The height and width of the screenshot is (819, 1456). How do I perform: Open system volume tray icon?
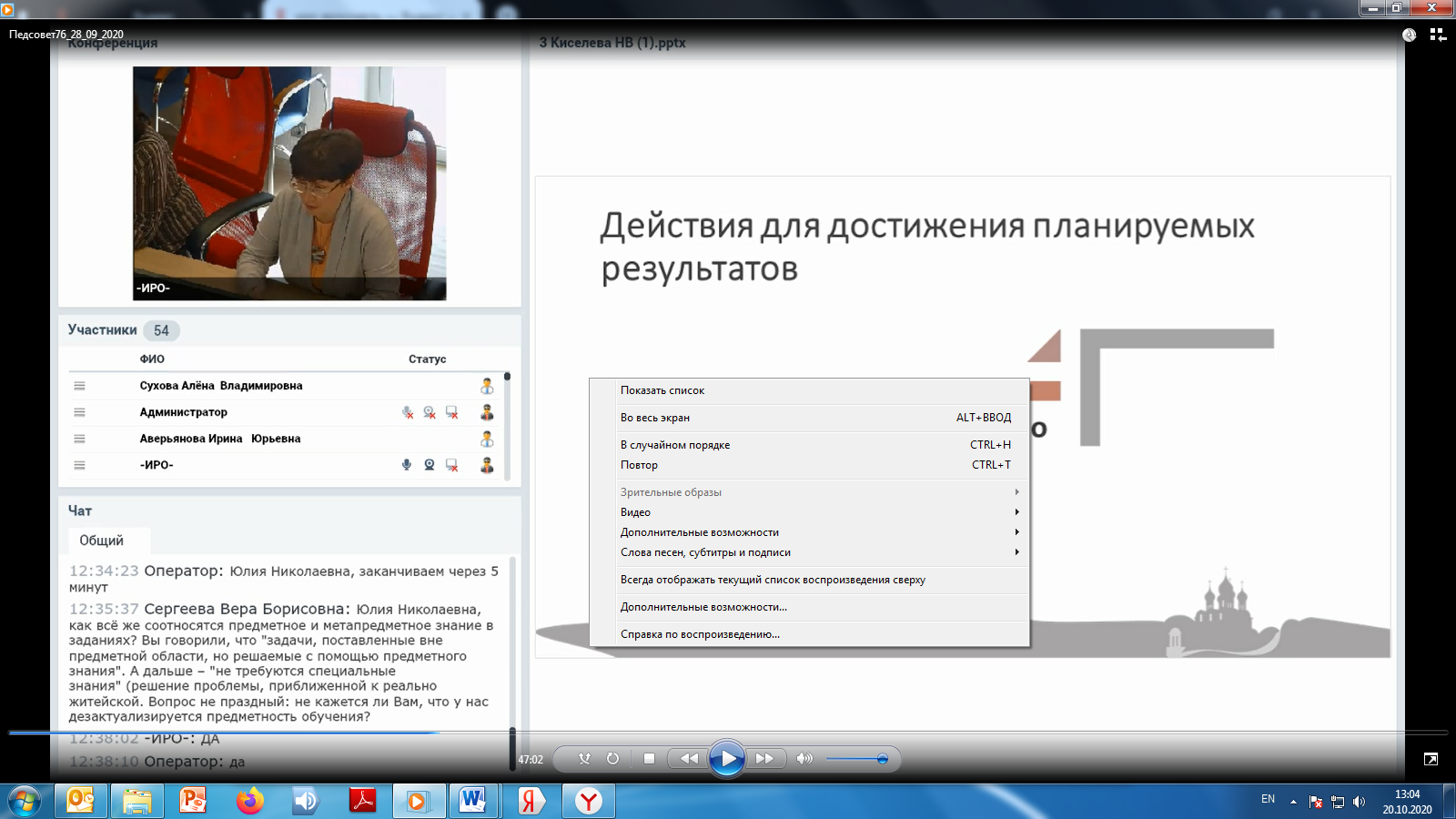click(1360, 802)
